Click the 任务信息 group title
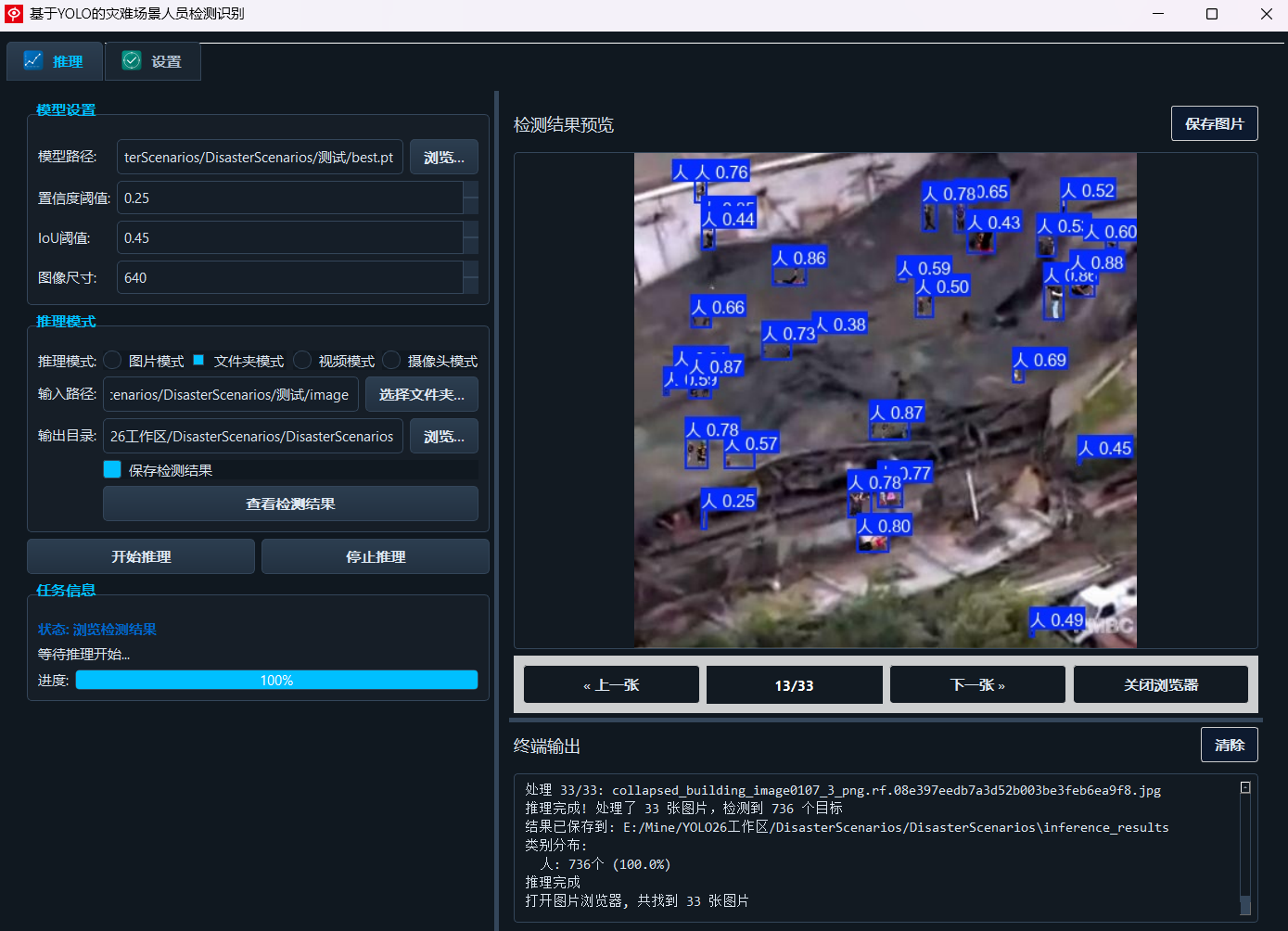This screenshot has width=1288, height=931. (x=66, y=590)
